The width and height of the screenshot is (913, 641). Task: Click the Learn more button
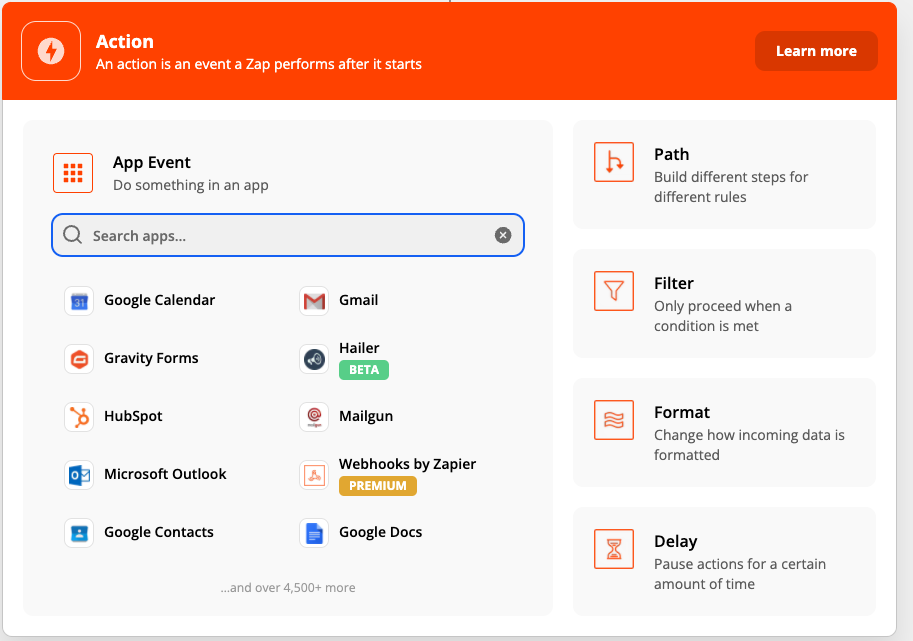point(816,51)
